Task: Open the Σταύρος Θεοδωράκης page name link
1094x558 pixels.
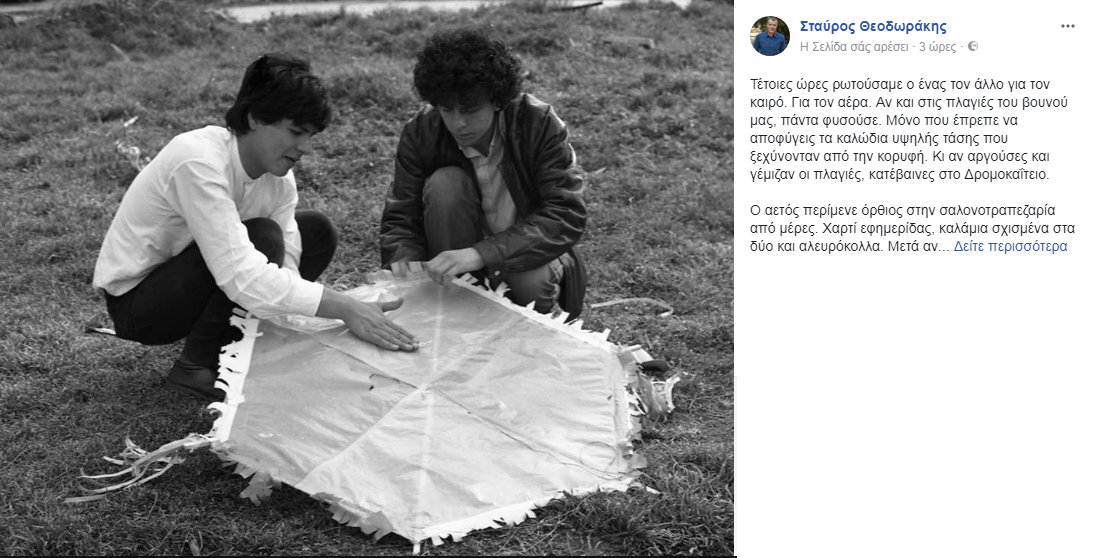Action: tap(873, 27)
